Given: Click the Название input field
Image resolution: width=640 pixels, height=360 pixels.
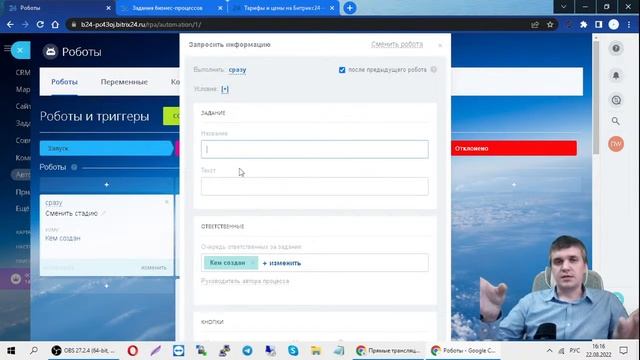Looking at the screenshot, I should (x=315, y=149).
